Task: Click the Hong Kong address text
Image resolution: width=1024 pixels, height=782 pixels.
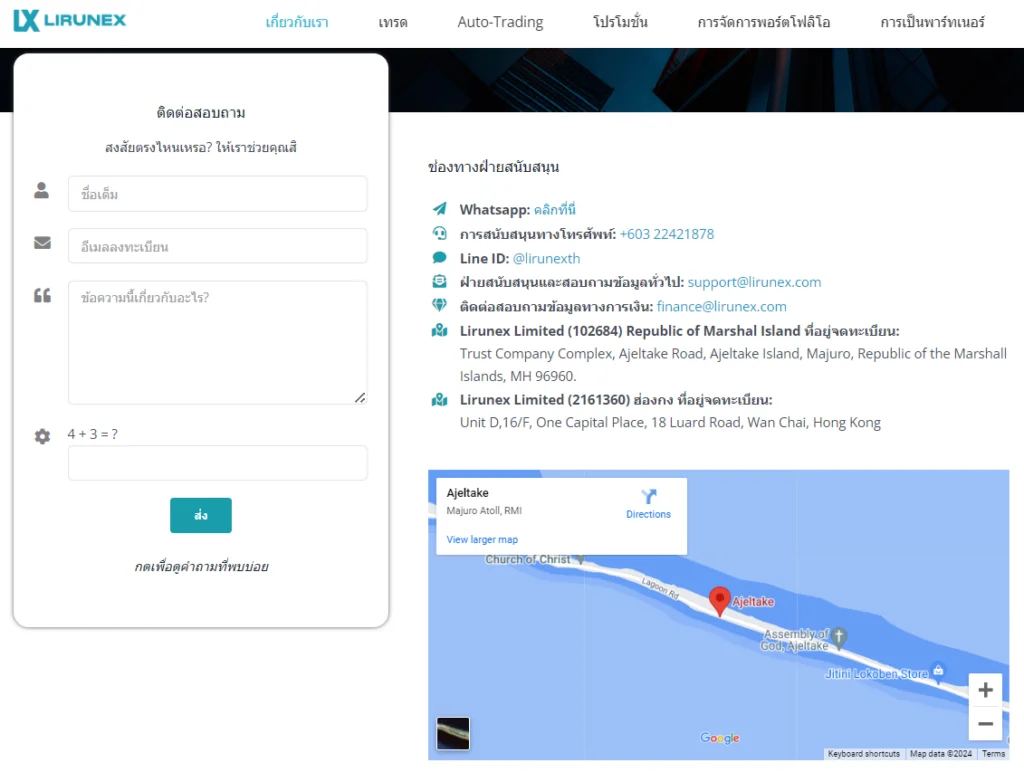Action: tap(670, 423)
